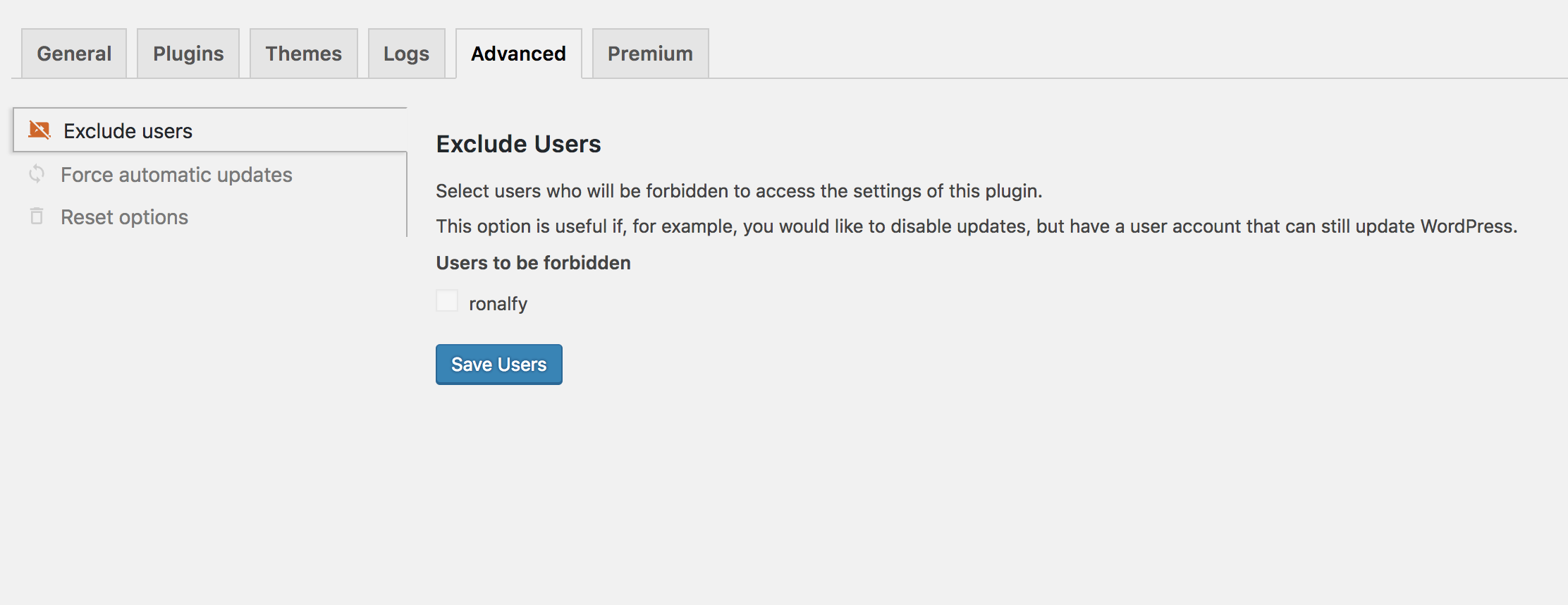Select the Advanced tab
Viewport: 1568px width, 605px height.
click(x=519, y=54)
